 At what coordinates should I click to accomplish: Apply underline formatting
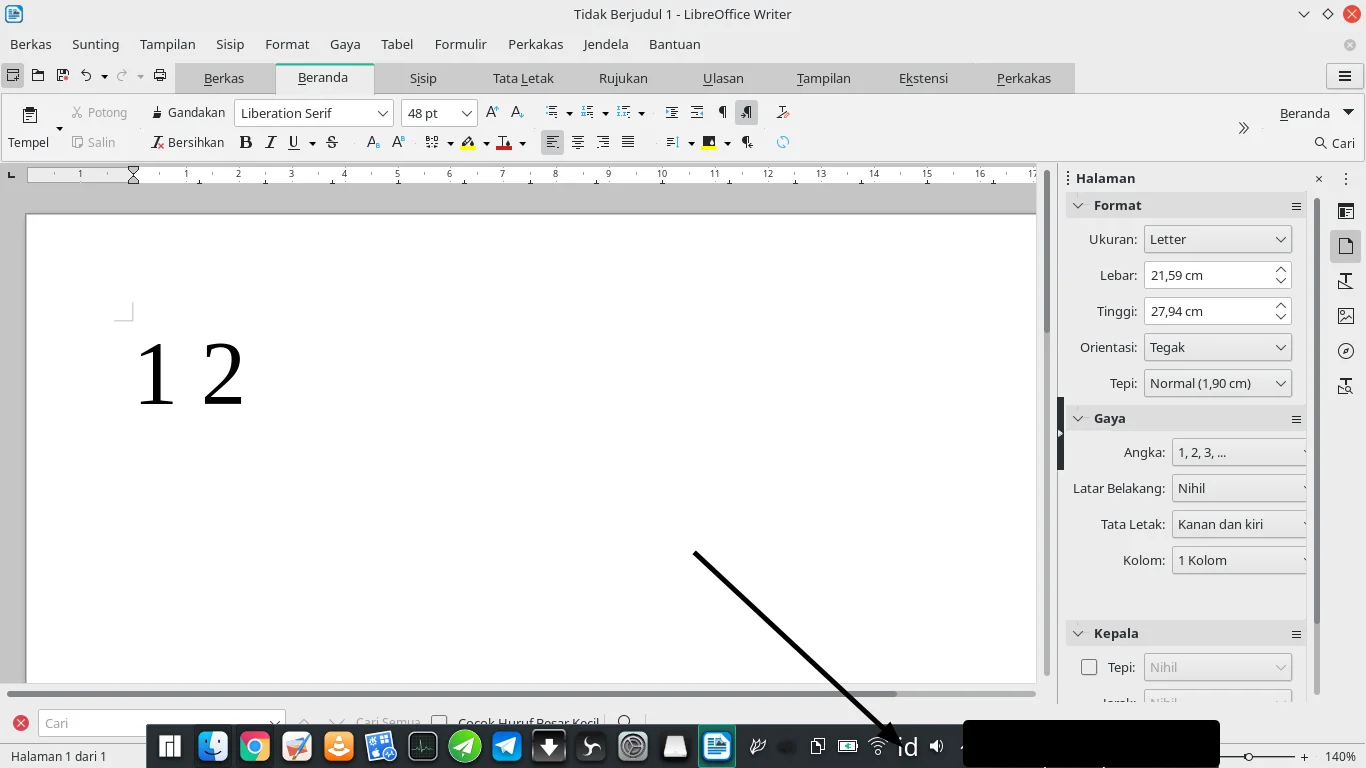click(294, 143)
